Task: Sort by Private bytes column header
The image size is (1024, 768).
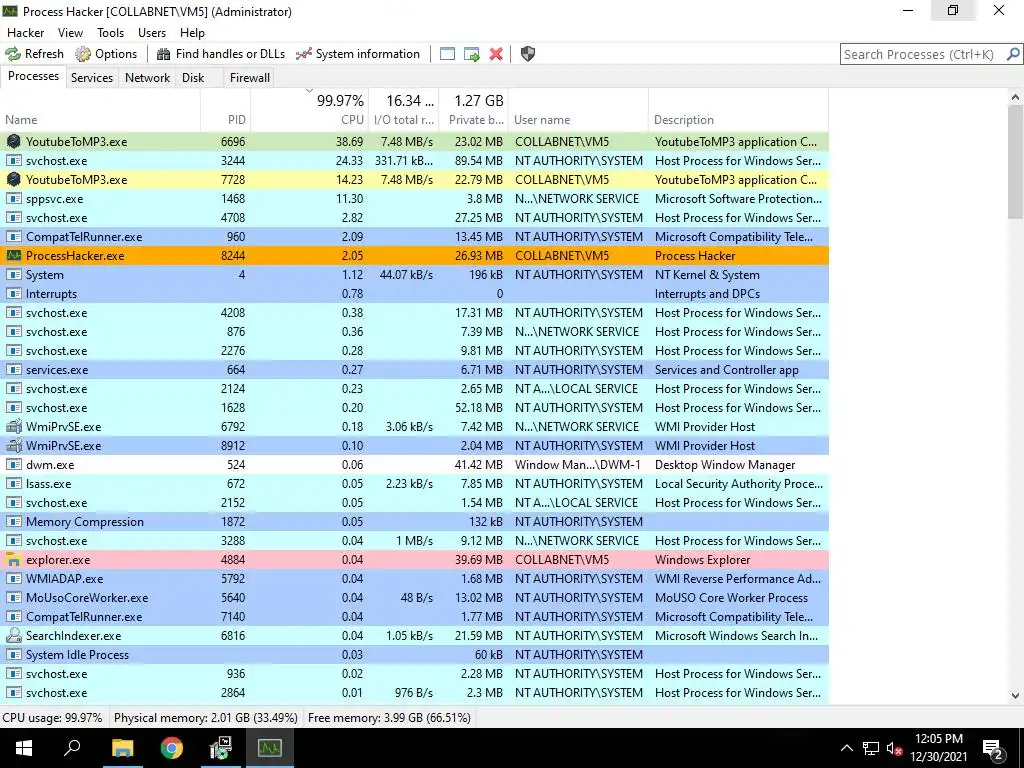Action: 473,110
